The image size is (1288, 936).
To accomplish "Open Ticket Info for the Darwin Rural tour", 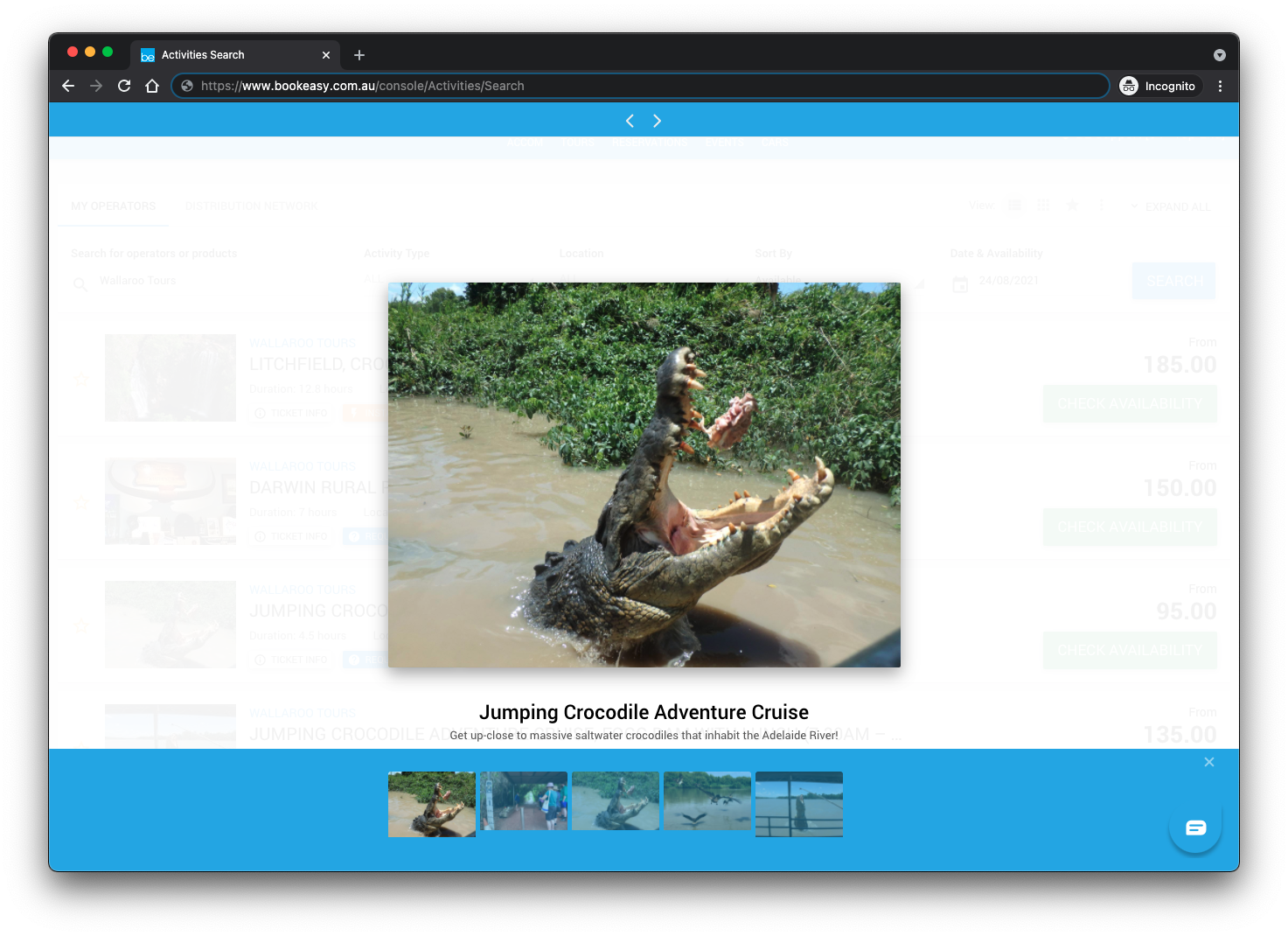I will (292, 536).
